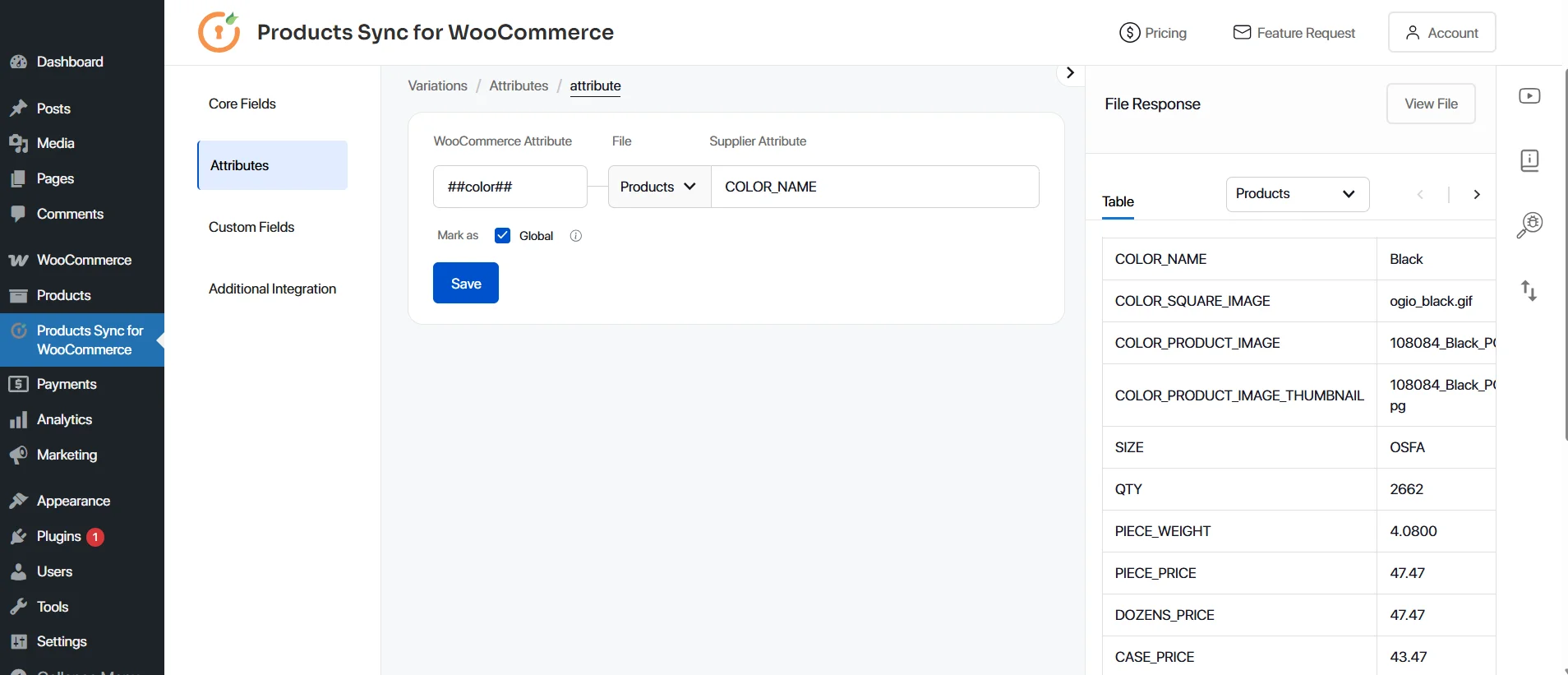
Task: Click the COLOR_NAME supplier attribute field
Action: 874,187
